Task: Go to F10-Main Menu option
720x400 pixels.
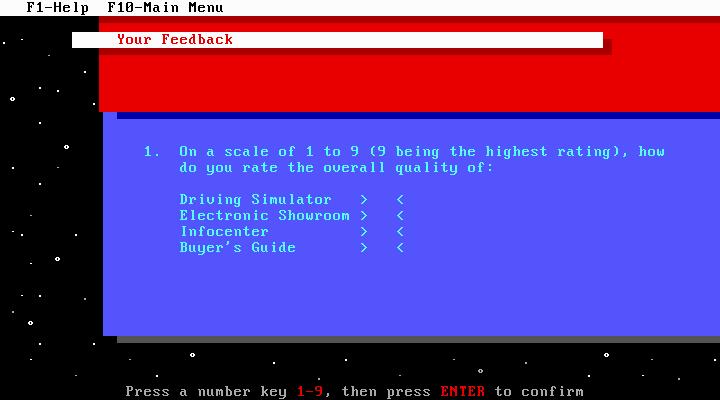Action: pyautogui.click(x=165, y=8)
